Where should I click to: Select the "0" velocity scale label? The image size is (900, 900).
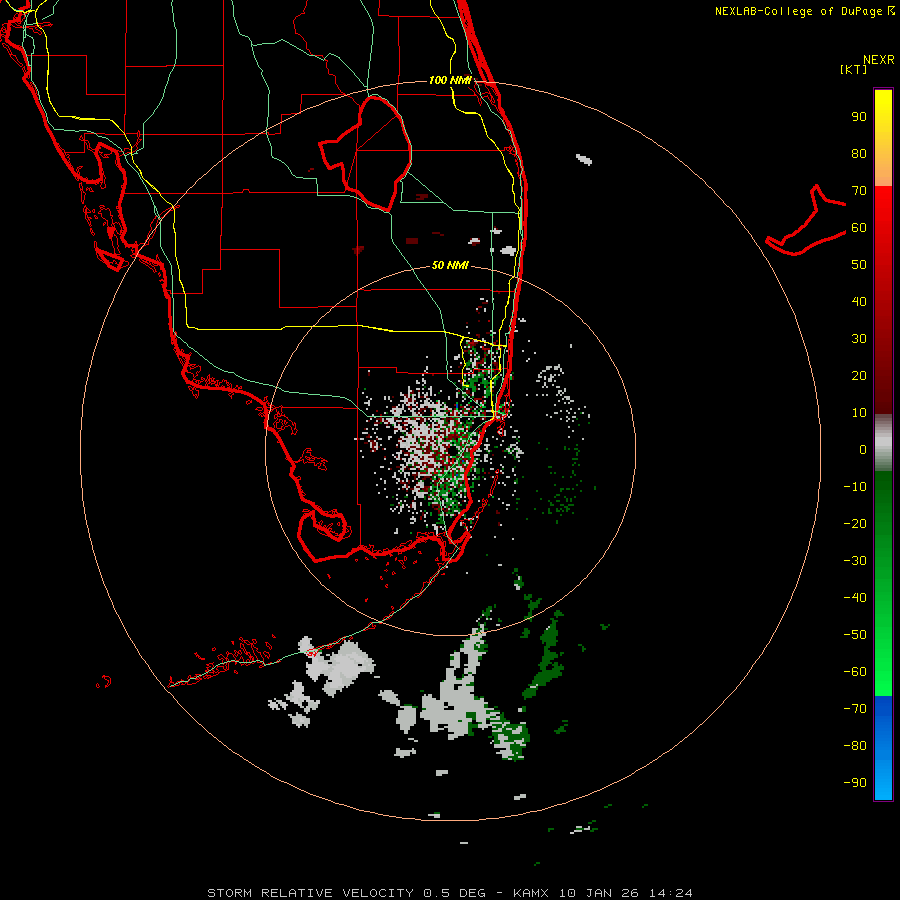863,450
